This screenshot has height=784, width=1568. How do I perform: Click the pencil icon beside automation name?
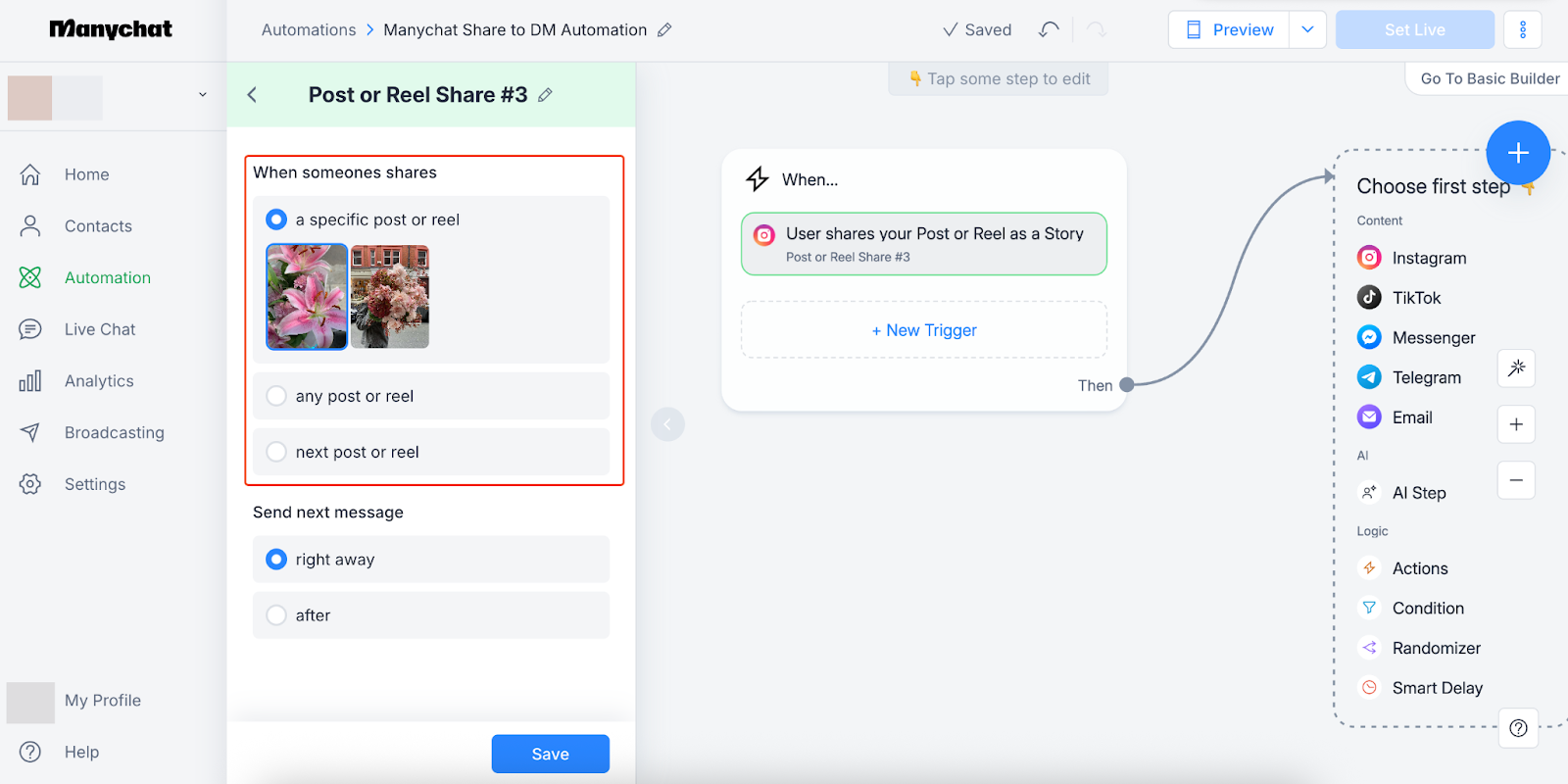click(664, 30)
